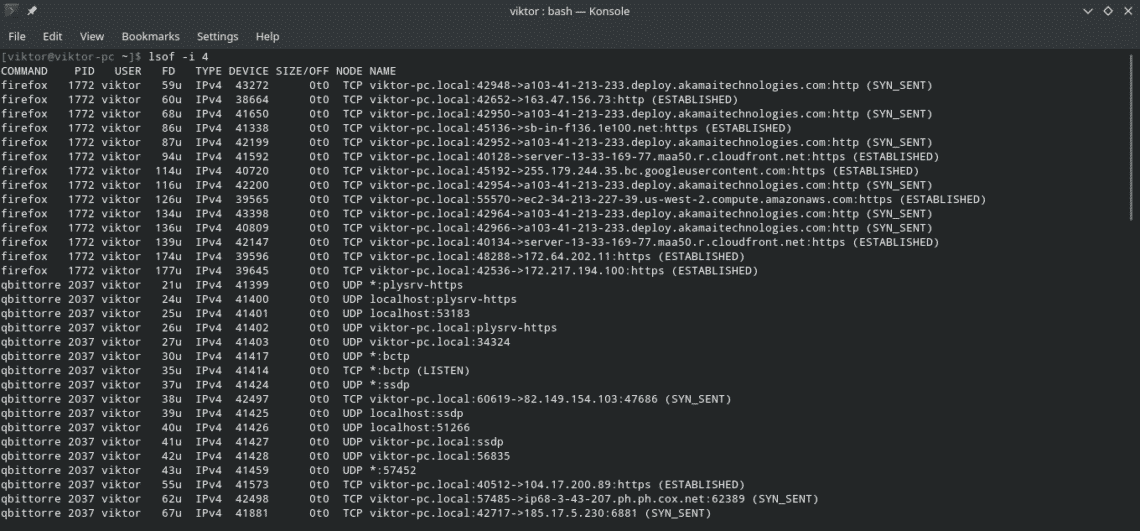
Task: Click the NAME column header text
Action: click(x=383, y=72)
